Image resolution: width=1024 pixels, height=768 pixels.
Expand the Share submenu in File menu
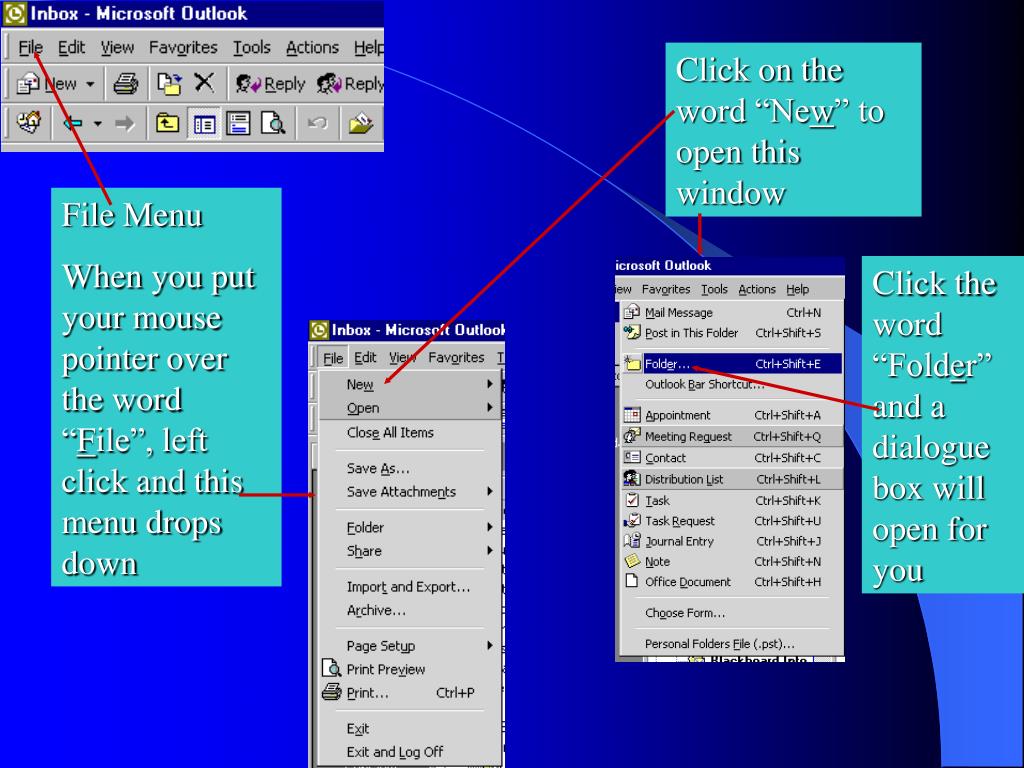411,551
